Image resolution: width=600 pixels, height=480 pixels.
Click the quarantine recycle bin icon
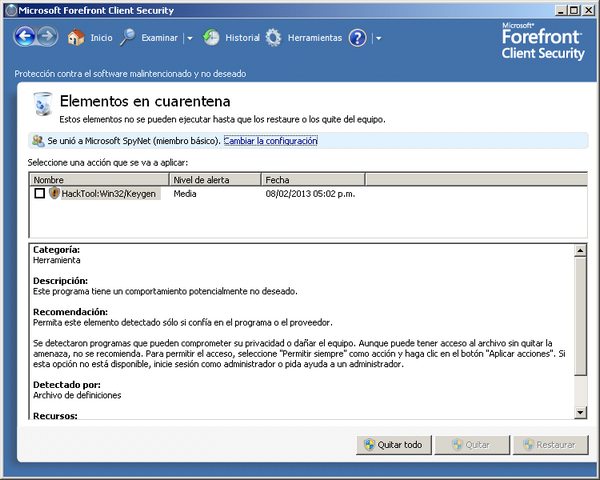click(x=42, y=104)
